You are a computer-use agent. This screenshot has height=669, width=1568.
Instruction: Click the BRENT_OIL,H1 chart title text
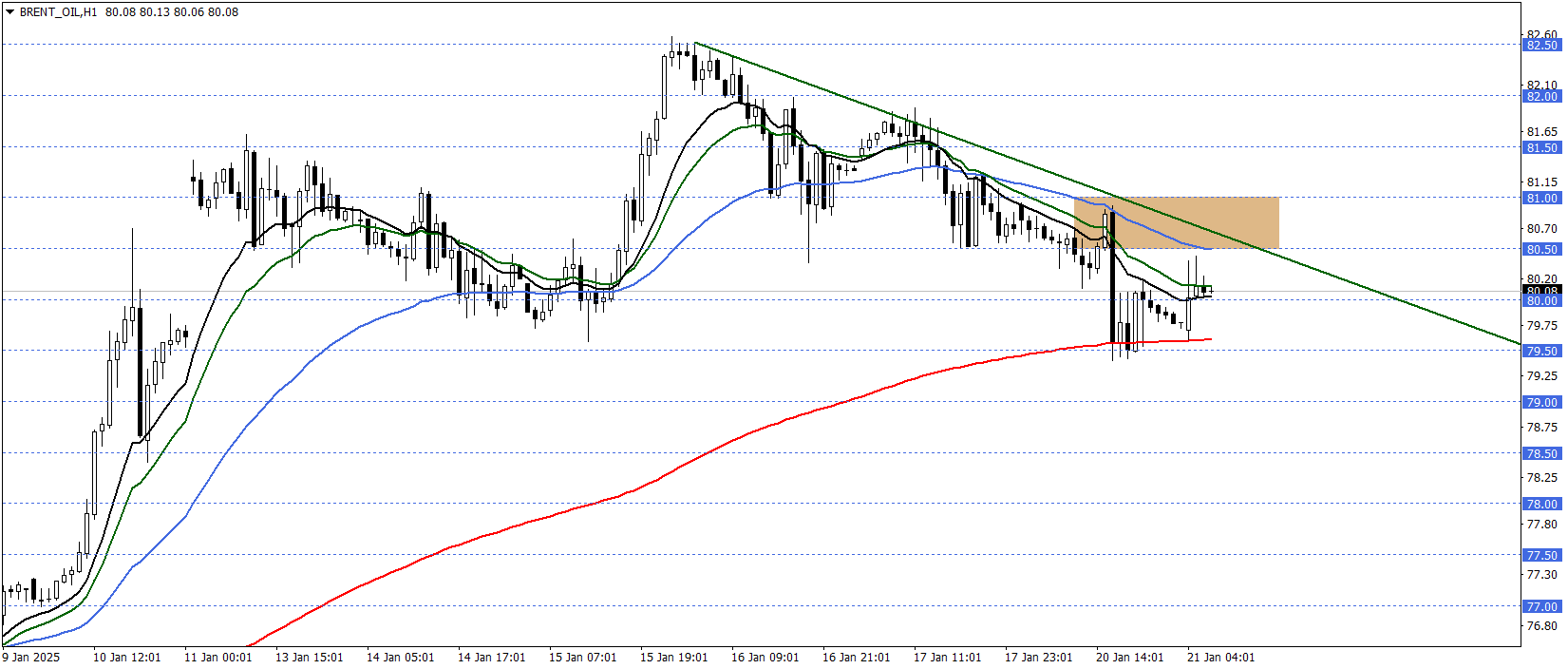(58, 12)
